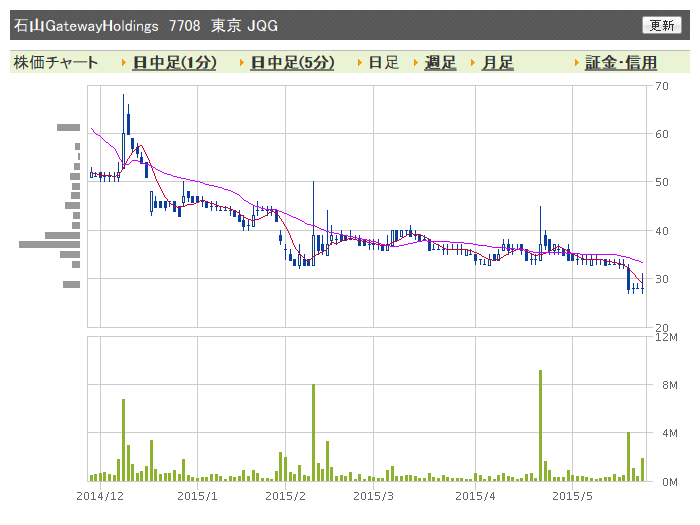Click the 2015/3 date axis label

point(373,496)
